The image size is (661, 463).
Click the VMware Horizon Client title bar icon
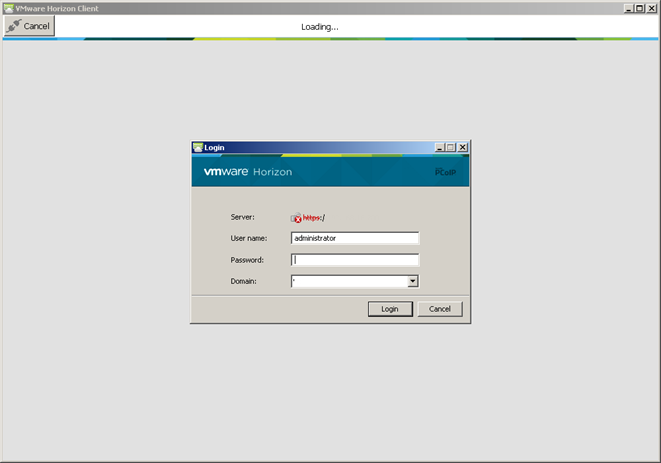[x=8, y=8]
